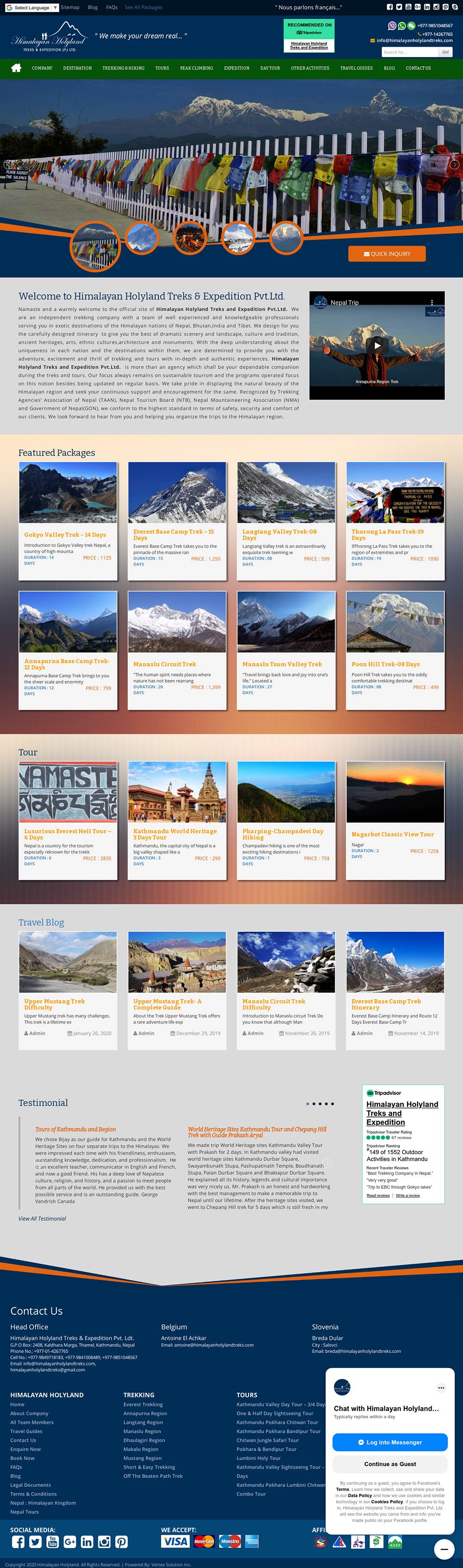Select the last circular slider thumbnail
The image size is (463, 1568).
click(286, 238)
